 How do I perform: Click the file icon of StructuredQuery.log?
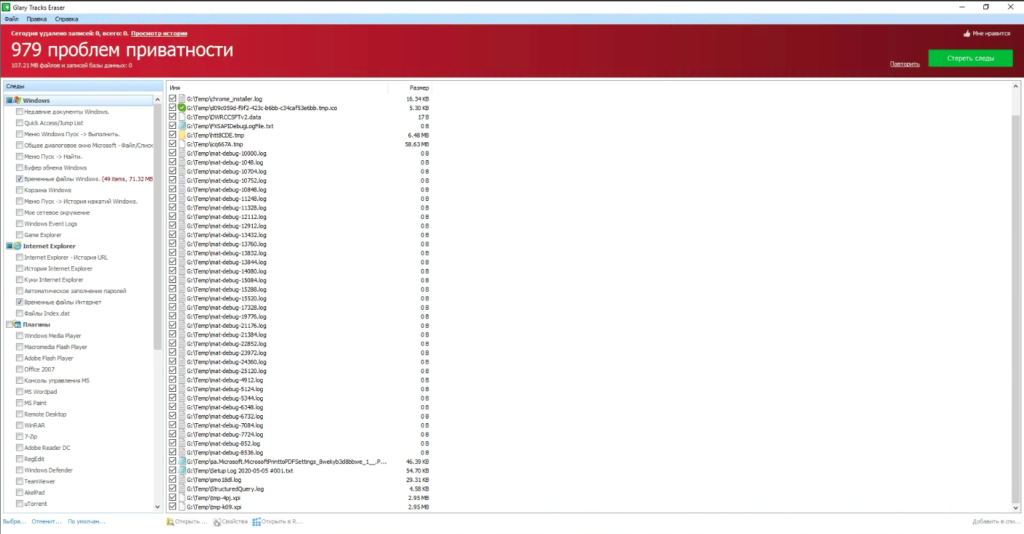(x=182, y=489)
